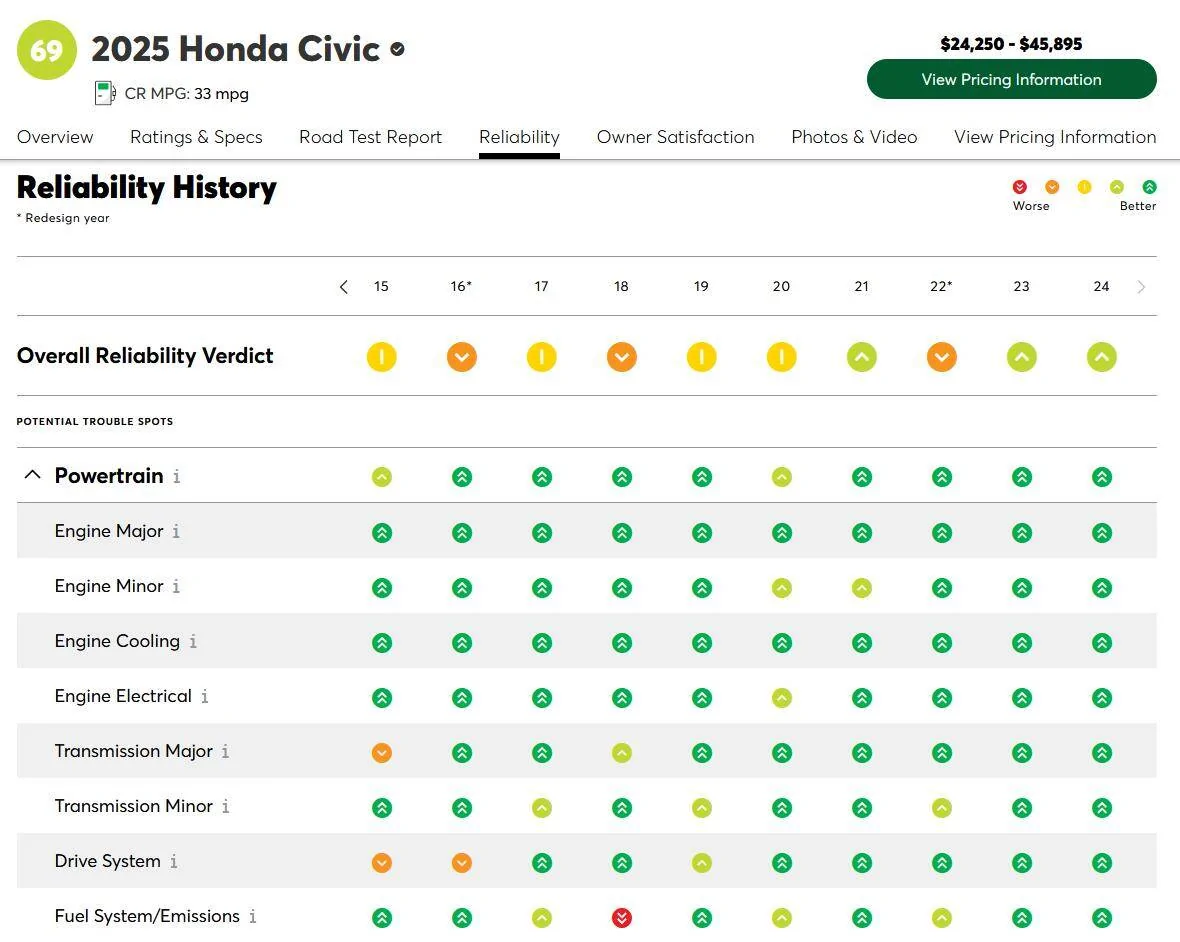Click the 24 year column header
The height and width of the screenshot is (942, 1180).
1102,287
